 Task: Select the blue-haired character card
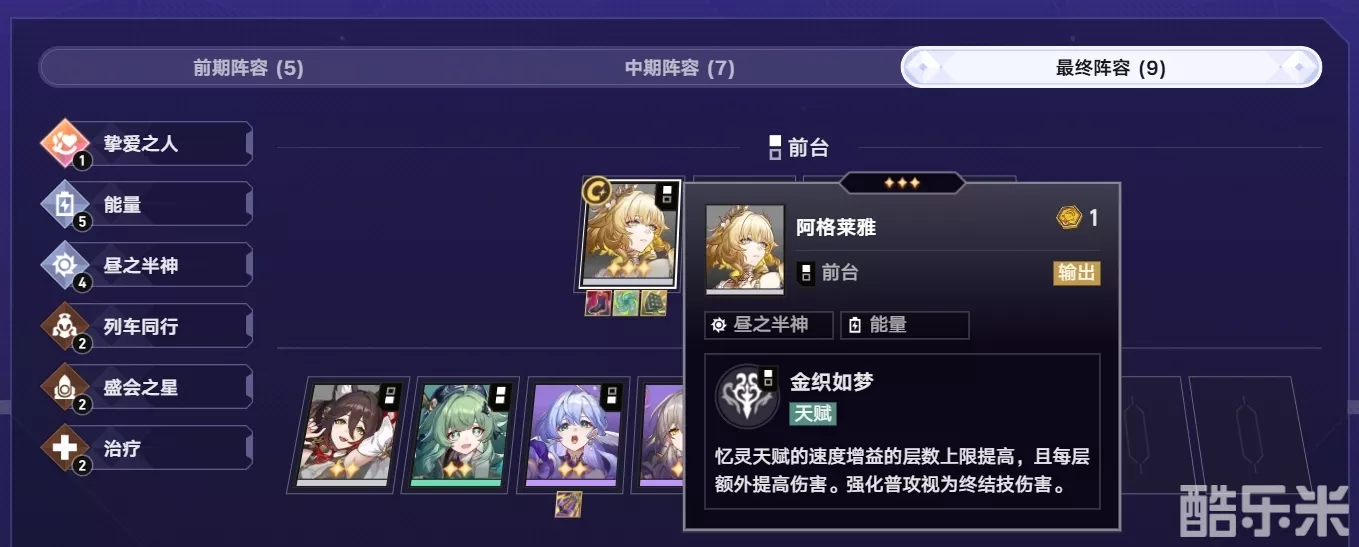coord(577,435)
